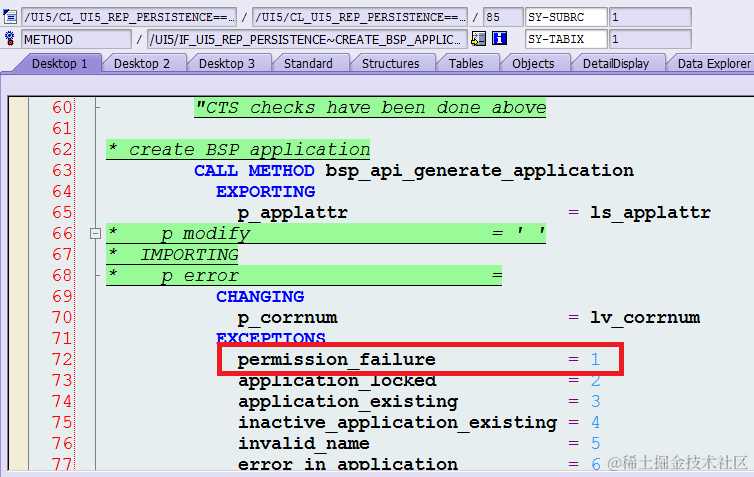Click the CREATE_BSP_APPLIC method name field
This screenshot has width=754, height=477.
click(x=307, y=39)
